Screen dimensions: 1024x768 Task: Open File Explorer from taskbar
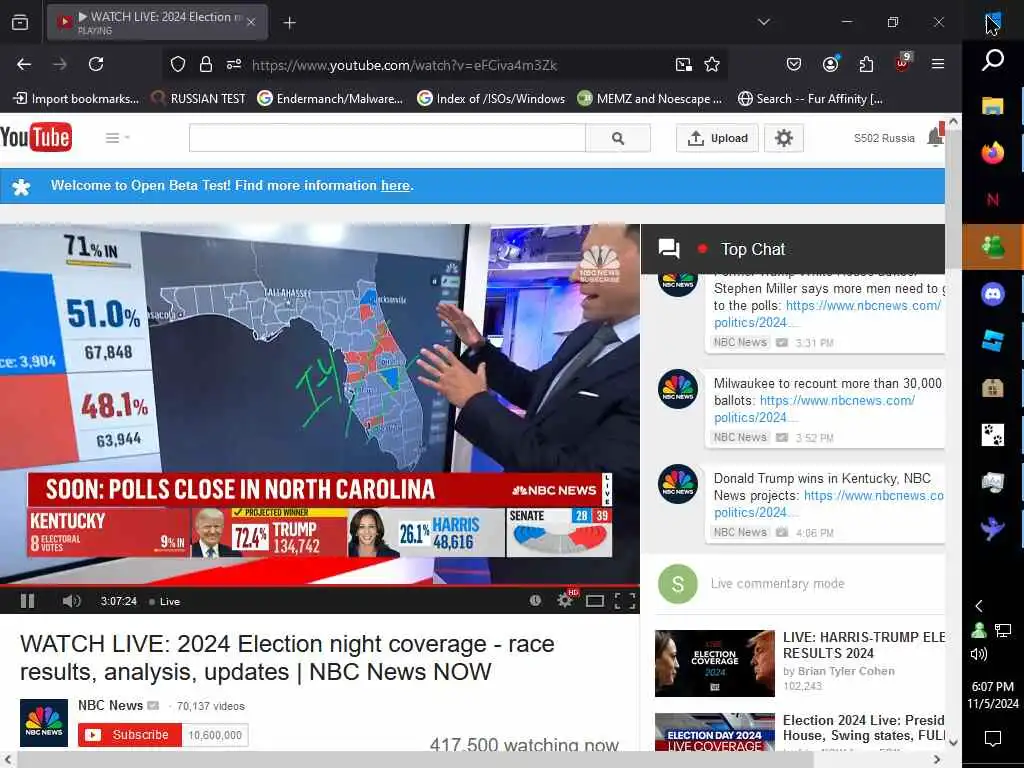[x=993, y=106]
